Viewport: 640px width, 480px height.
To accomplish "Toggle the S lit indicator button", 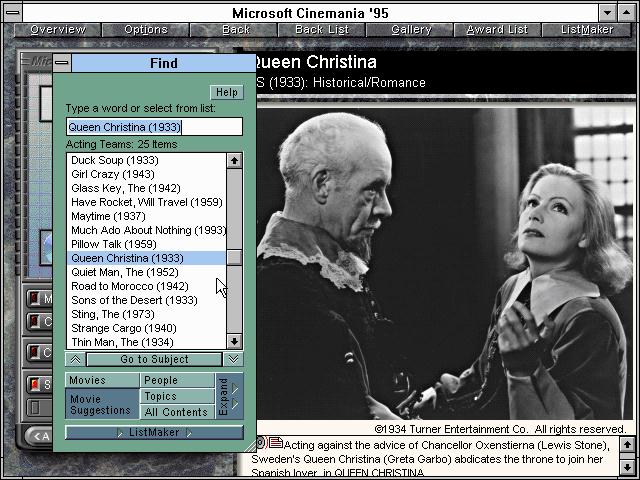I will [40, 384].
